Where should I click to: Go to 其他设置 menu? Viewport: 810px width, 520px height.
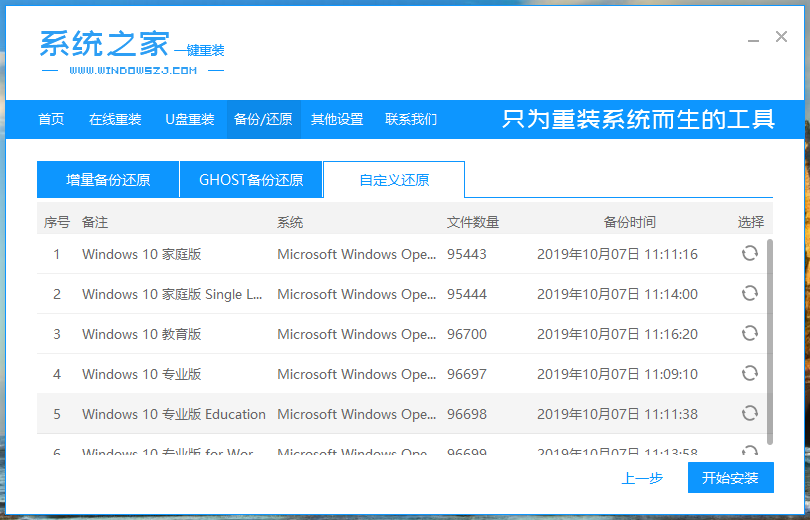[x=337, y=120]
